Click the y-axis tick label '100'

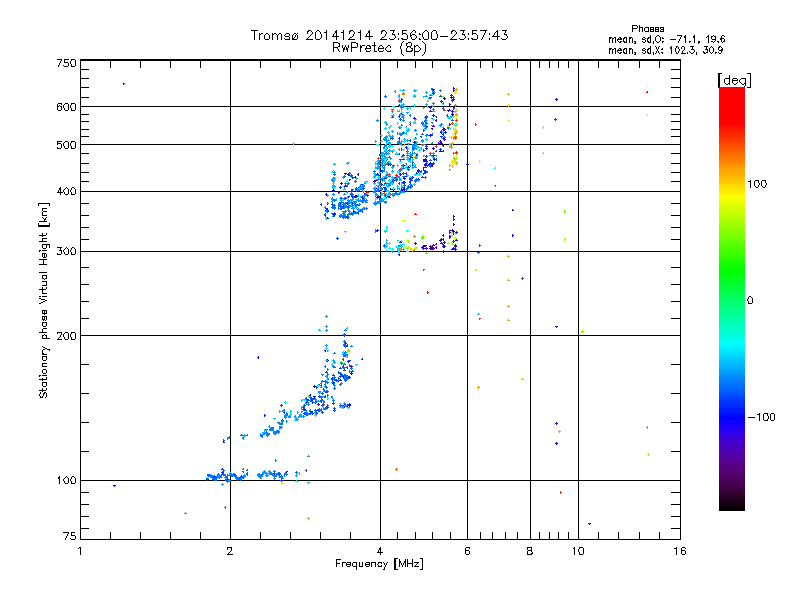pos(66,480)
